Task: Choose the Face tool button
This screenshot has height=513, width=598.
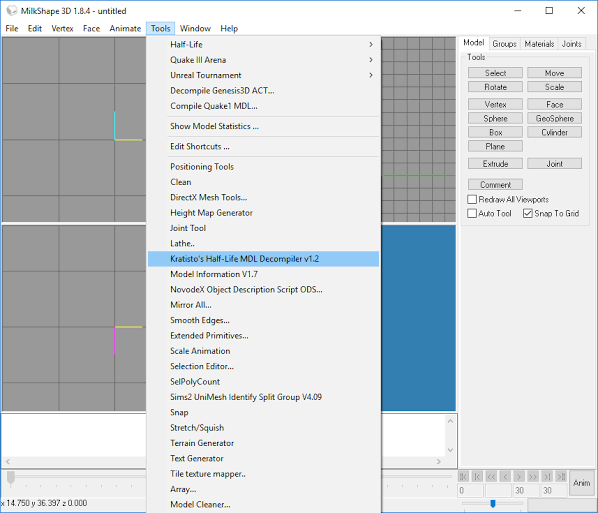Action: (x=555, y=105)
